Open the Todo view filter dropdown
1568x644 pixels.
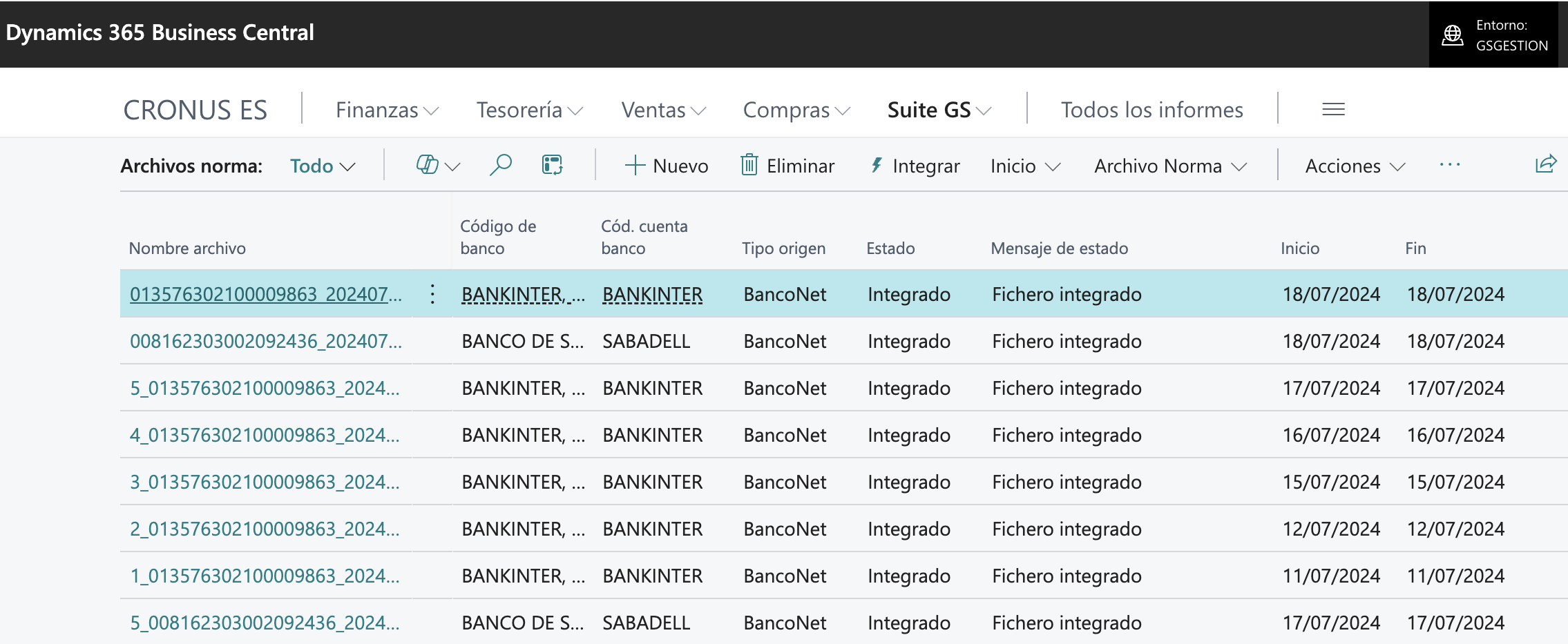(323, 166)
